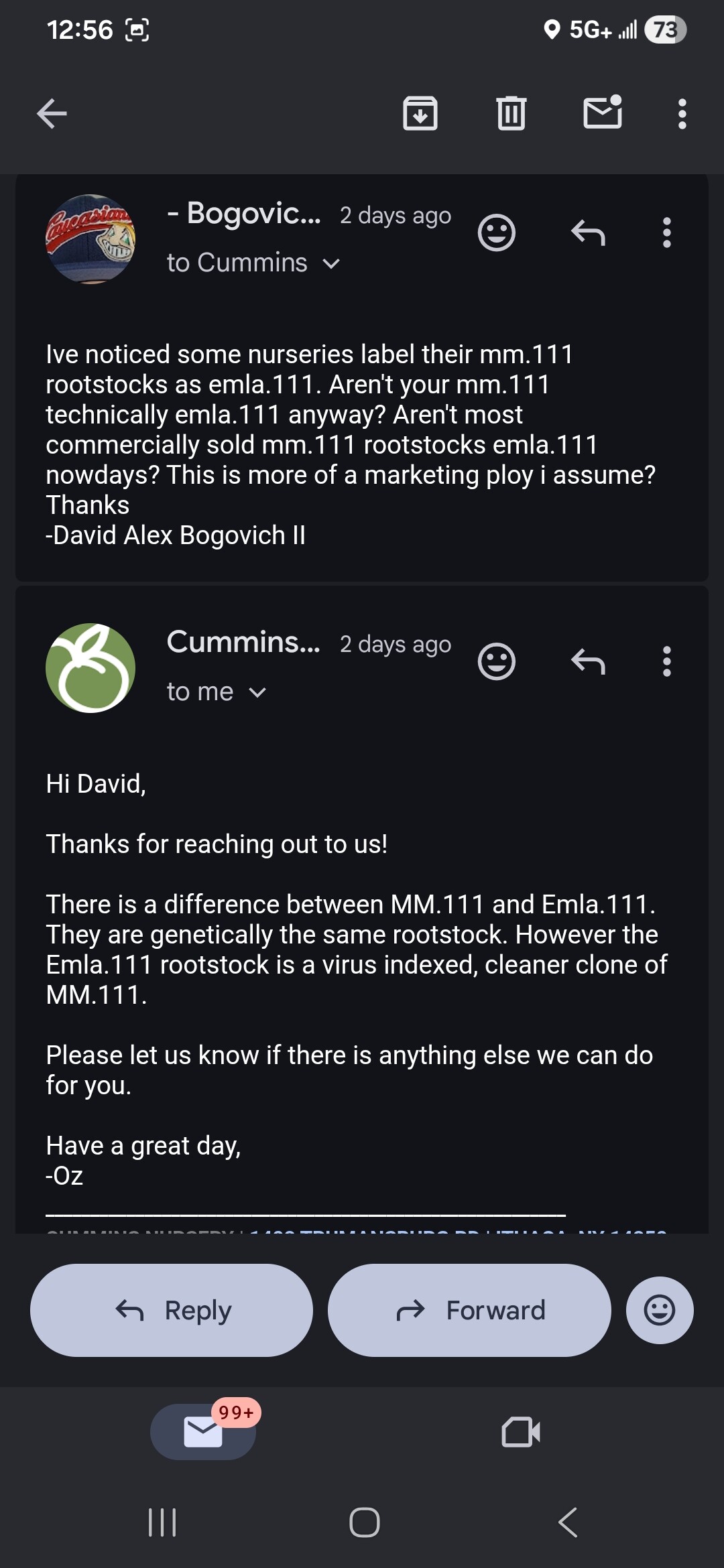
Task: Reply to Cummins' message with arrow icon
Action: [x=588, y=662]
